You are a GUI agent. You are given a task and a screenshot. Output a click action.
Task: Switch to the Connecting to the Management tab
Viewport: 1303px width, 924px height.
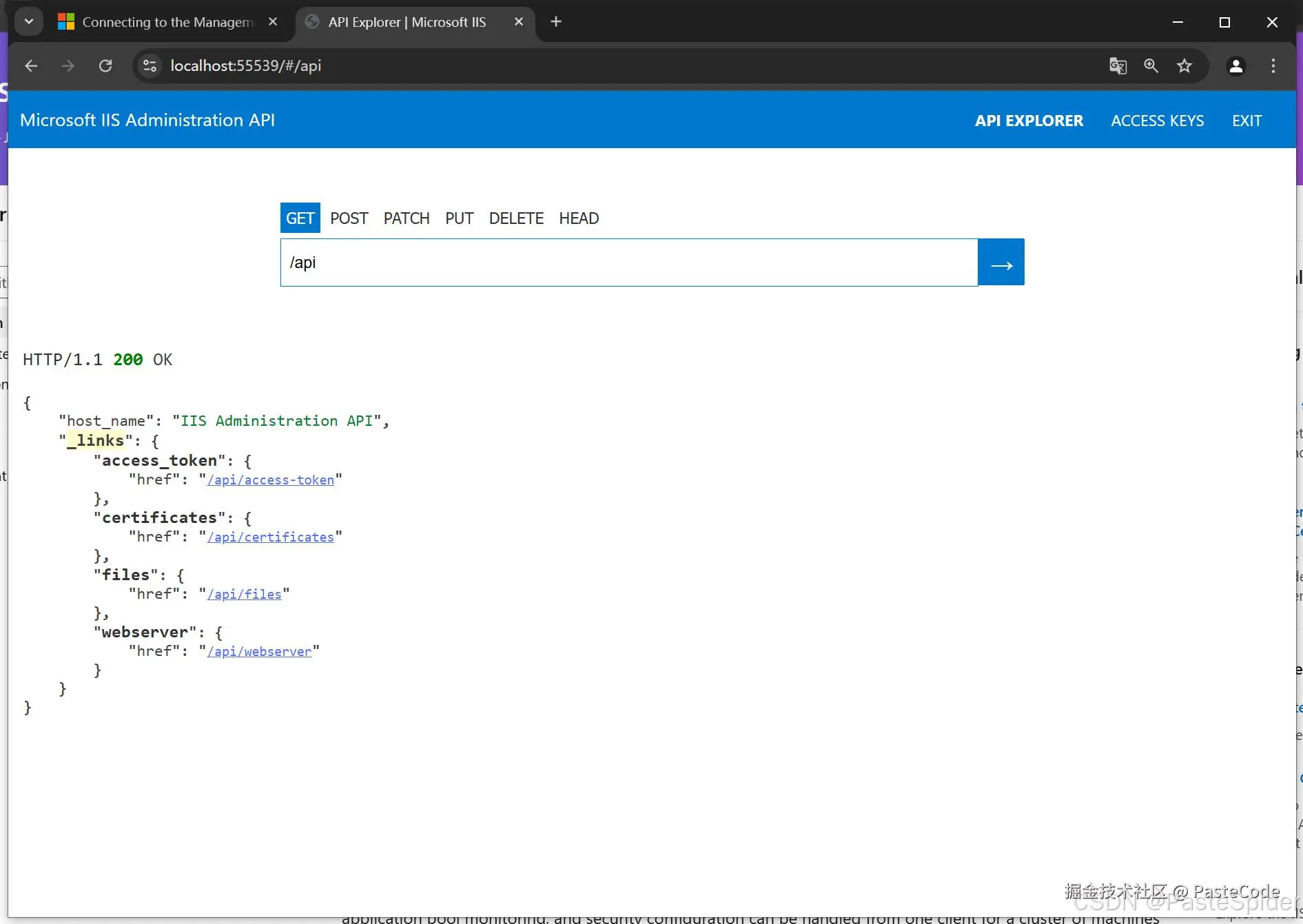pyautogui.click(x=170, y=22)
